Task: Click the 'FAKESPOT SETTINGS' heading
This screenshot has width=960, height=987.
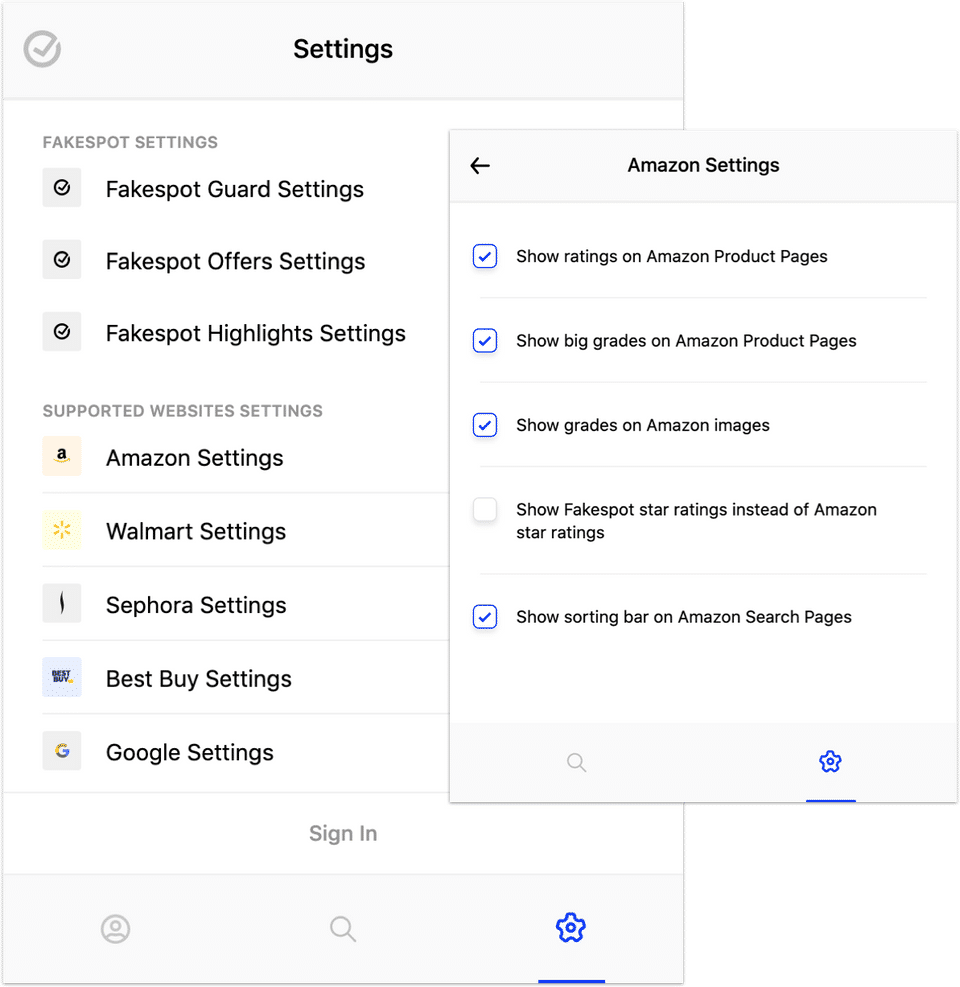Action: [130, 142]
